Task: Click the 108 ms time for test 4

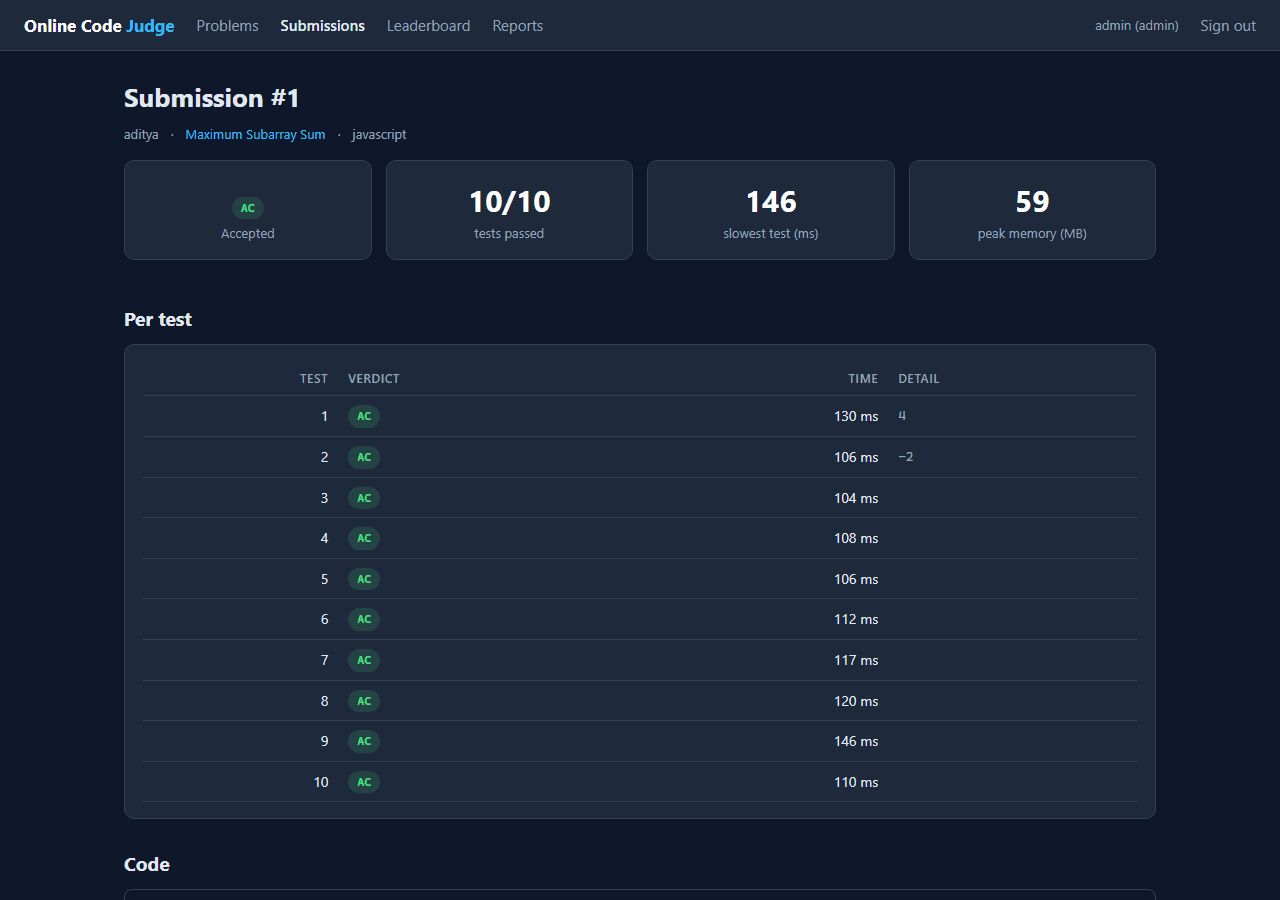Action: coord(856,538)
